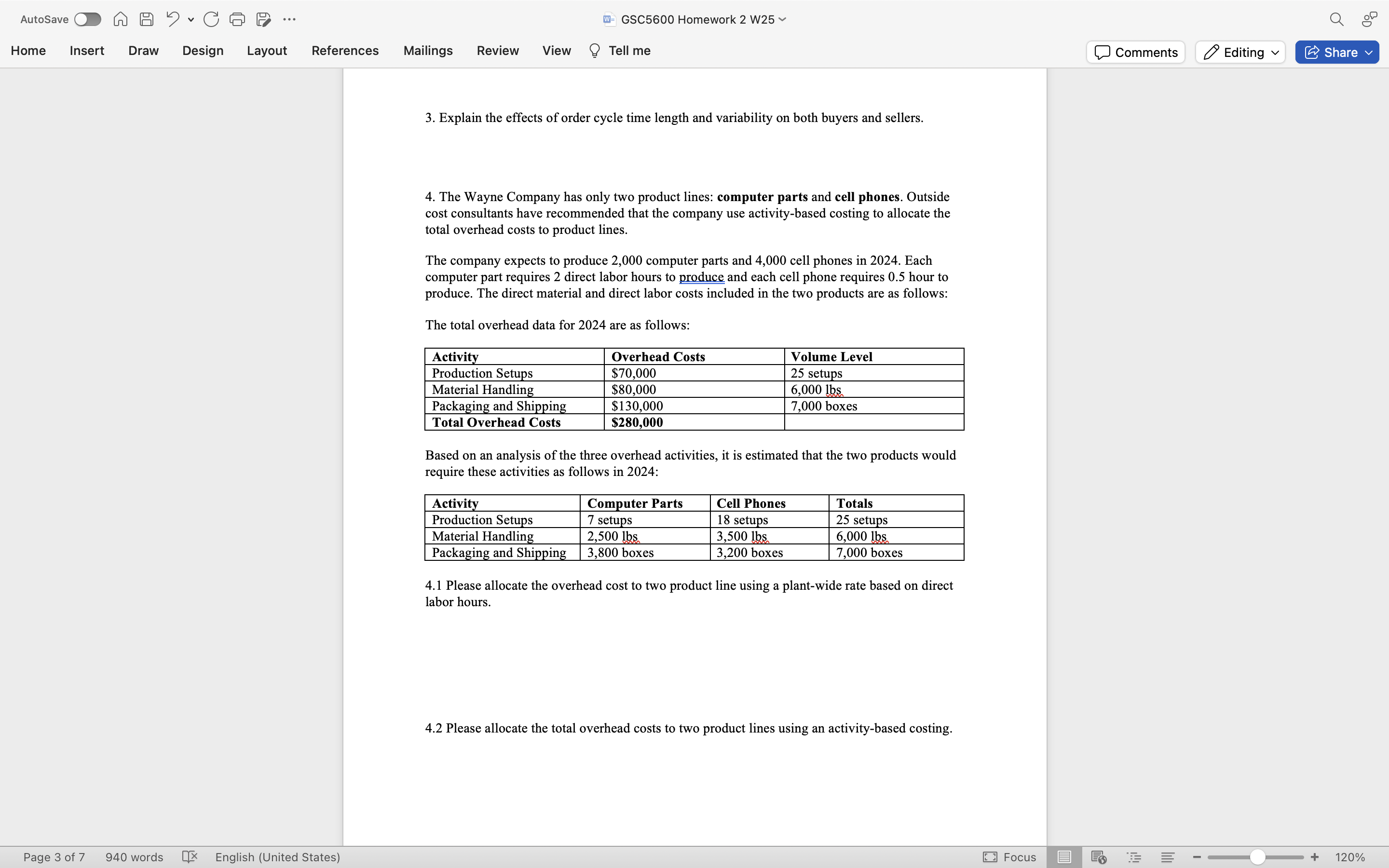Select the Print Layout view button
Image resolution: width=1389 pixels, height=868 pixels.
(x=1064, y=856)
